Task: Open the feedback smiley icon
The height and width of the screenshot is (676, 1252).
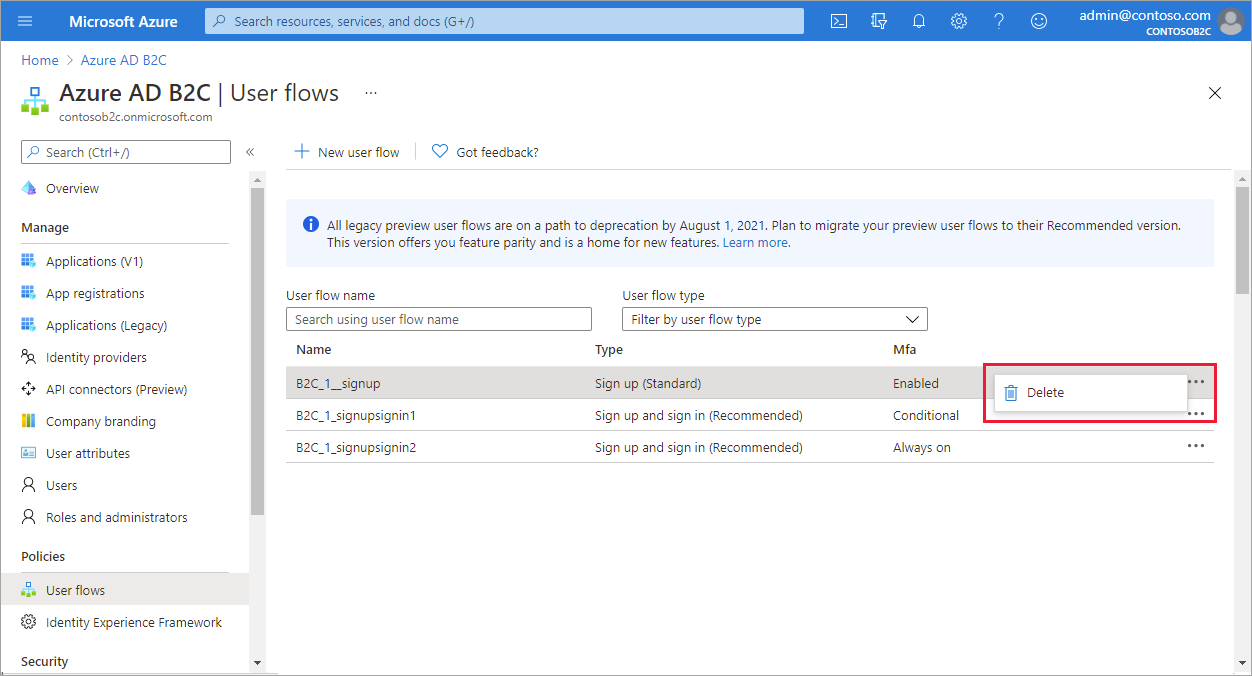Action: coord(1038,20)
